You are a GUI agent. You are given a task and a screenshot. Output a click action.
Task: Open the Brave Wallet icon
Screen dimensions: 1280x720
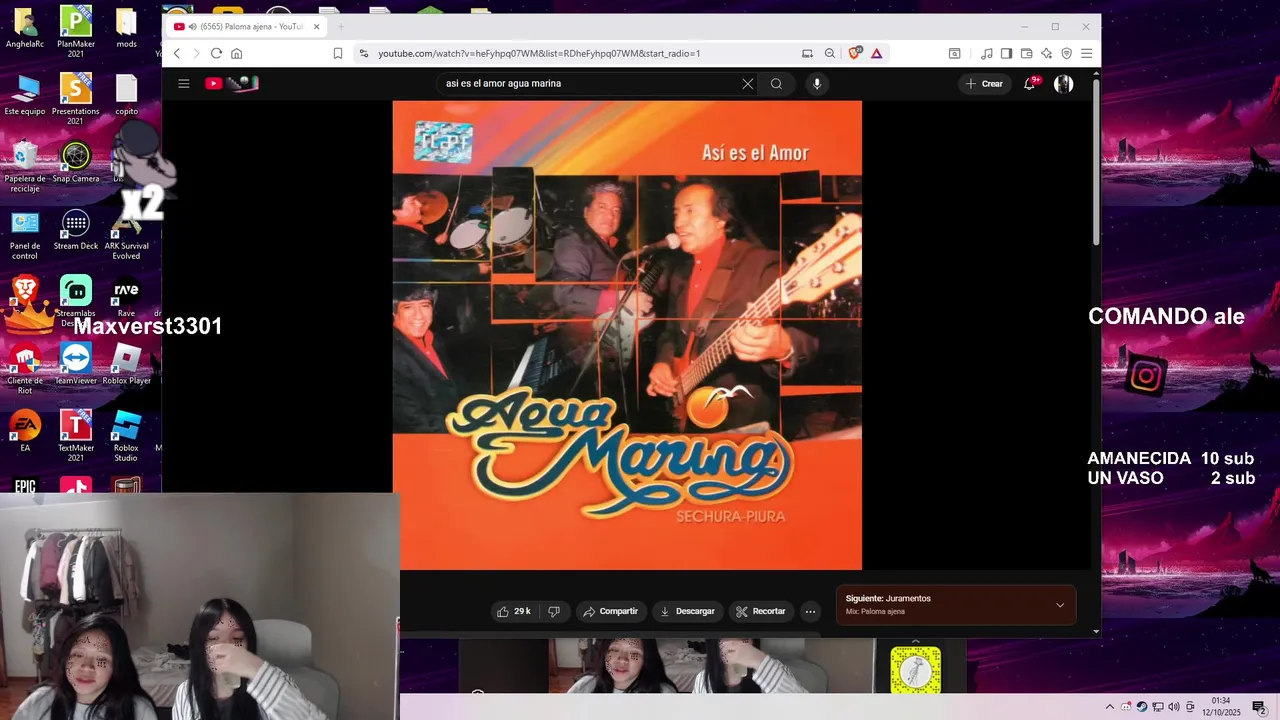coord(1027,53)
